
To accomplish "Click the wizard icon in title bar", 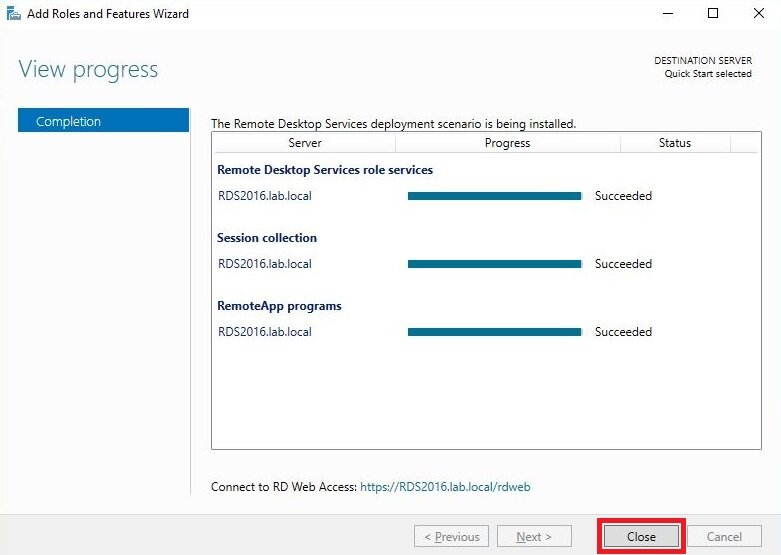I will click(x=13, y=14).
